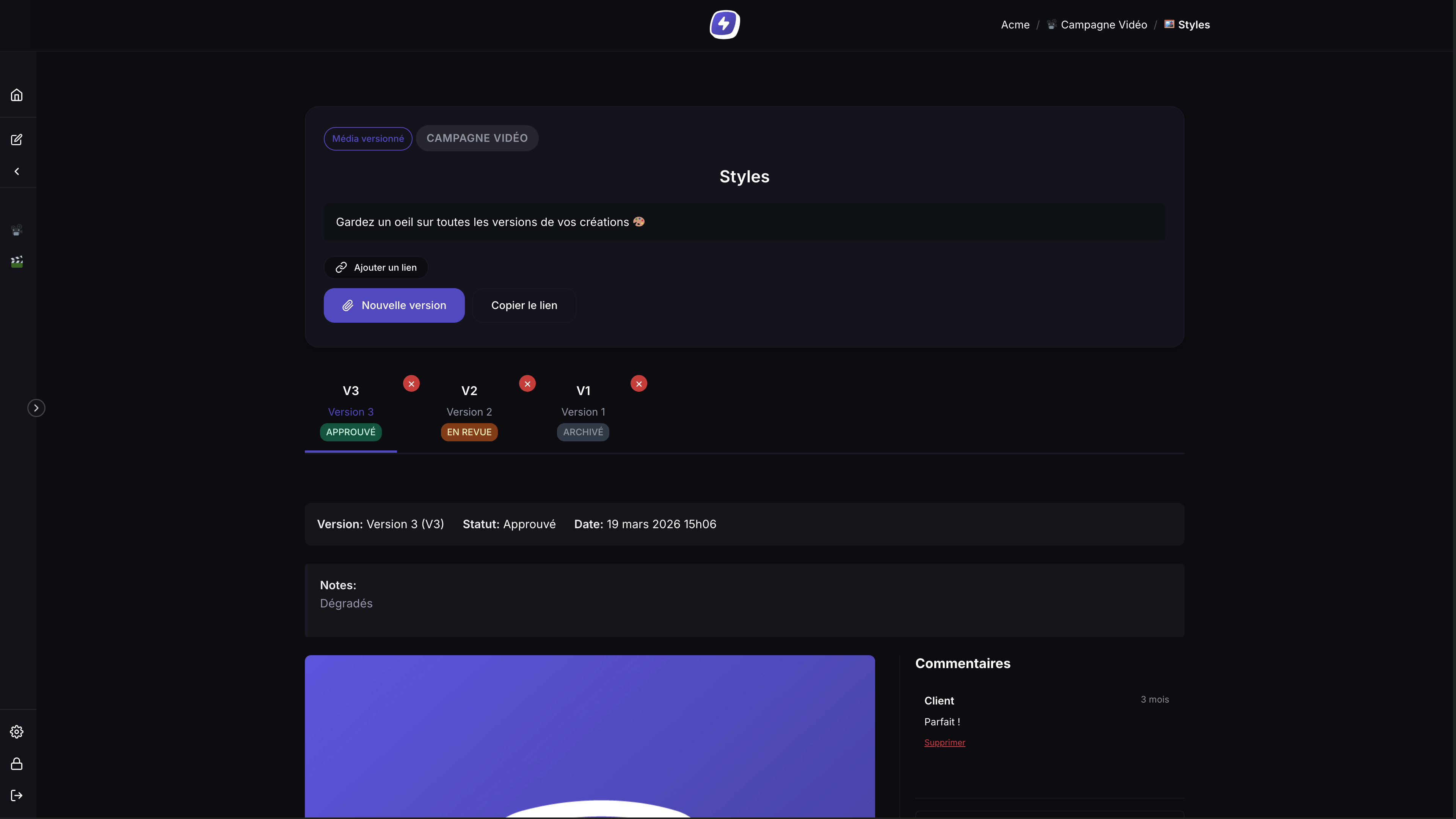The height and width of the screenshot is (819, 1456).
Task: Open the camera project icon in sidebar
Action: [x=17, y=230]
